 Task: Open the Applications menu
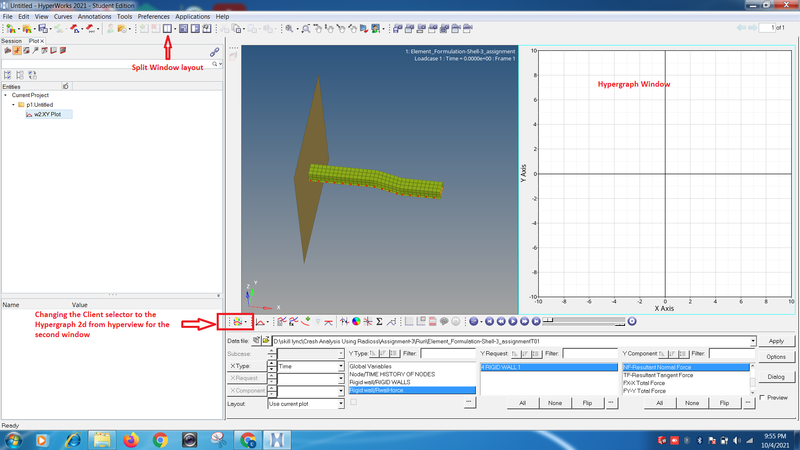tap(192, 16)
